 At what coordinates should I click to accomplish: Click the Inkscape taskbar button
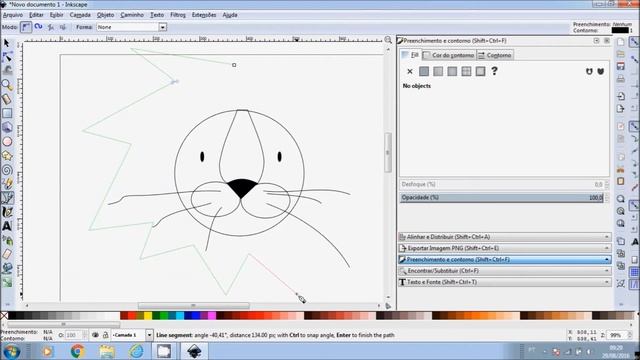tap(194, 351)
